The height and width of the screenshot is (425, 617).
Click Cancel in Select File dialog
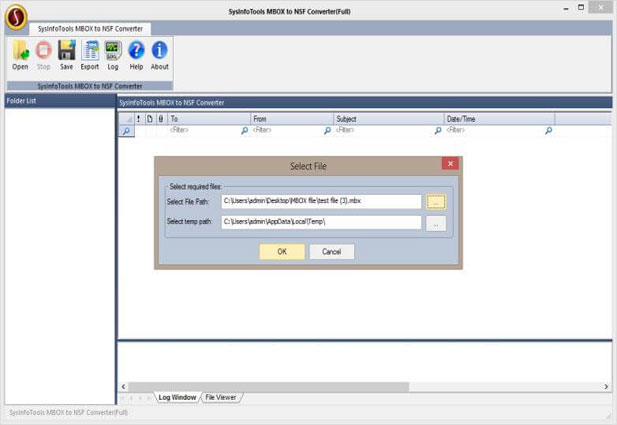click(332, 251)
